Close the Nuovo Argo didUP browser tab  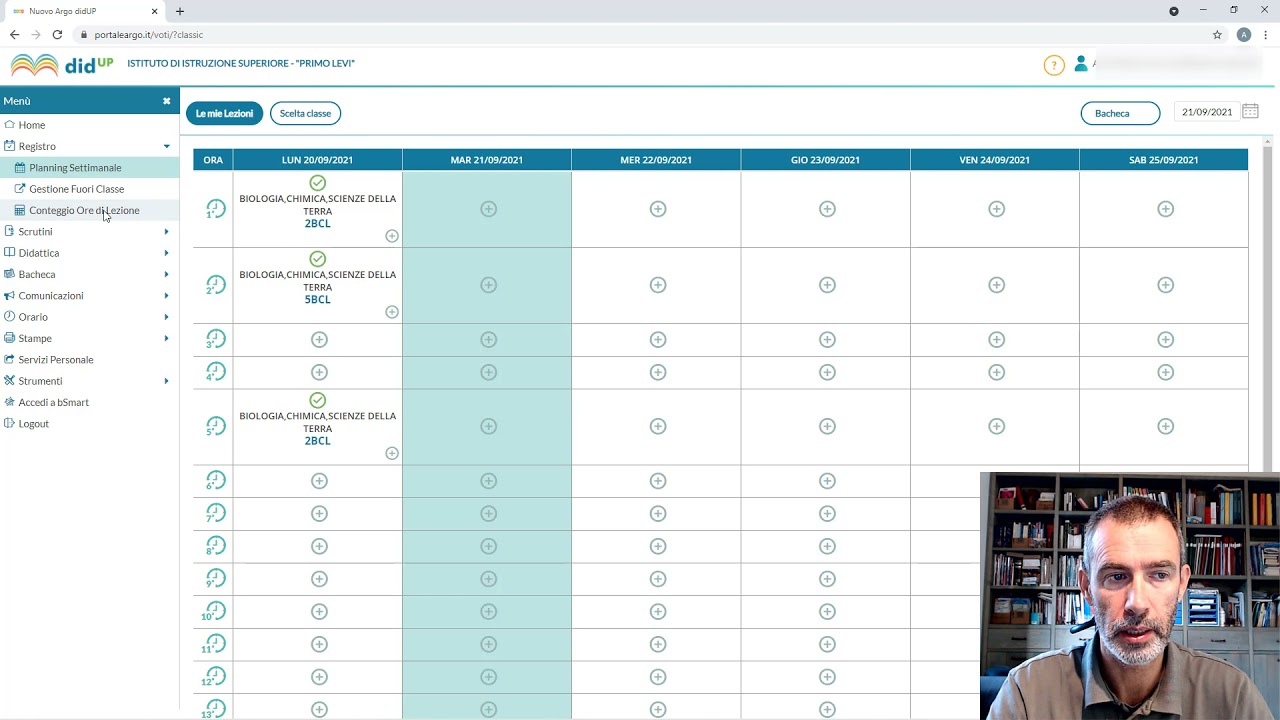click(154, 11)
